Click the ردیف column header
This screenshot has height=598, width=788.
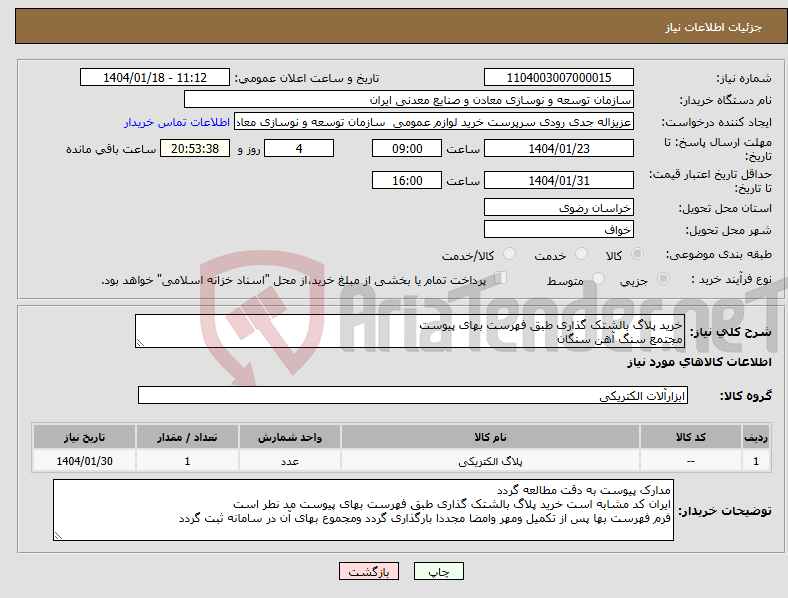coord(756,437)
